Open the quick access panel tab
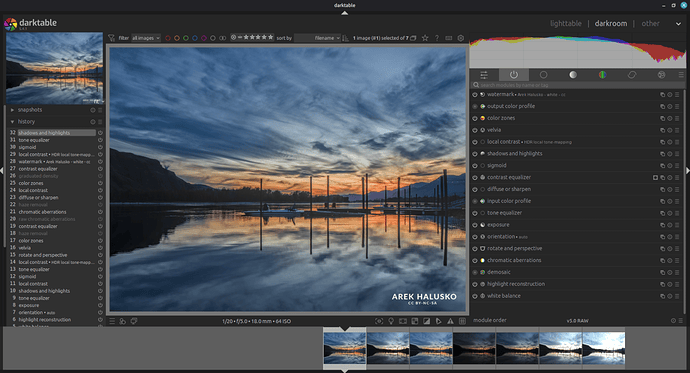 [484, 75]
